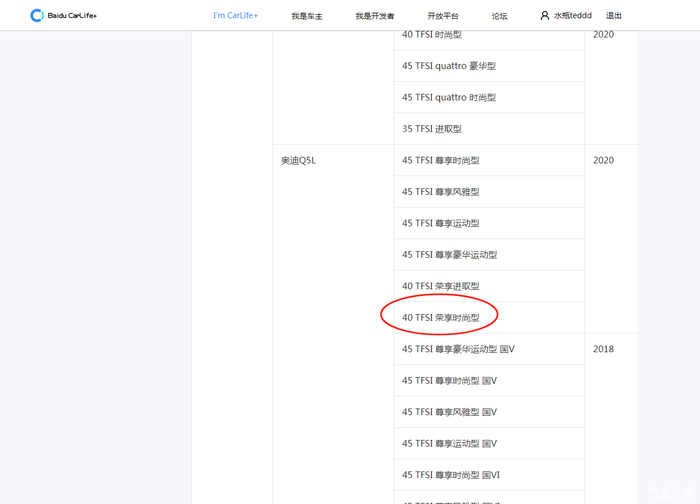Click 45 TFSI 尊享风雅型 under 2020
700x504 pixels.
pos(441,192)
